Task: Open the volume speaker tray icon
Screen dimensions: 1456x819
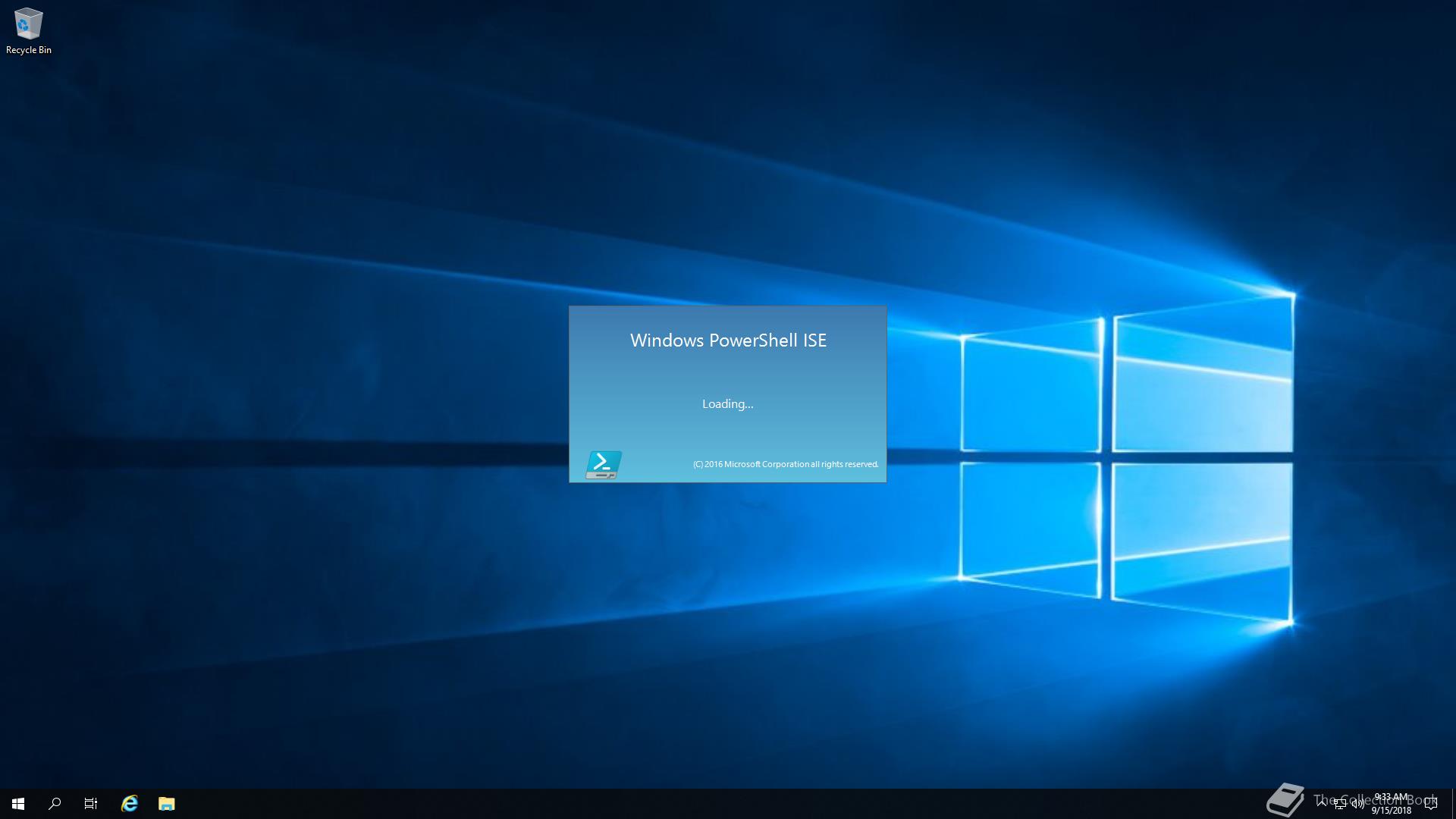Action: (x=1358, y=804)
